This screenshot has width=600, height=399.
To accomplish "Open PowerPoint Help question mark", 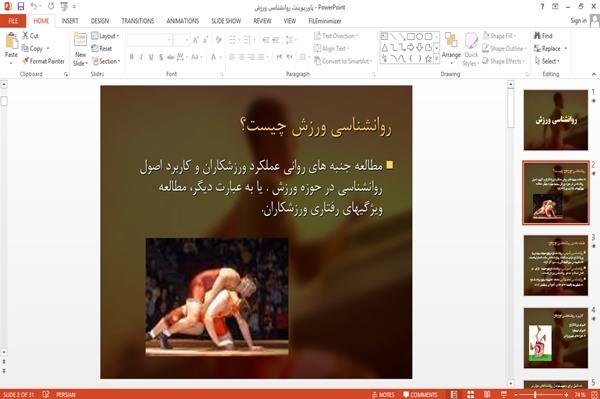I will click(542, 7).
